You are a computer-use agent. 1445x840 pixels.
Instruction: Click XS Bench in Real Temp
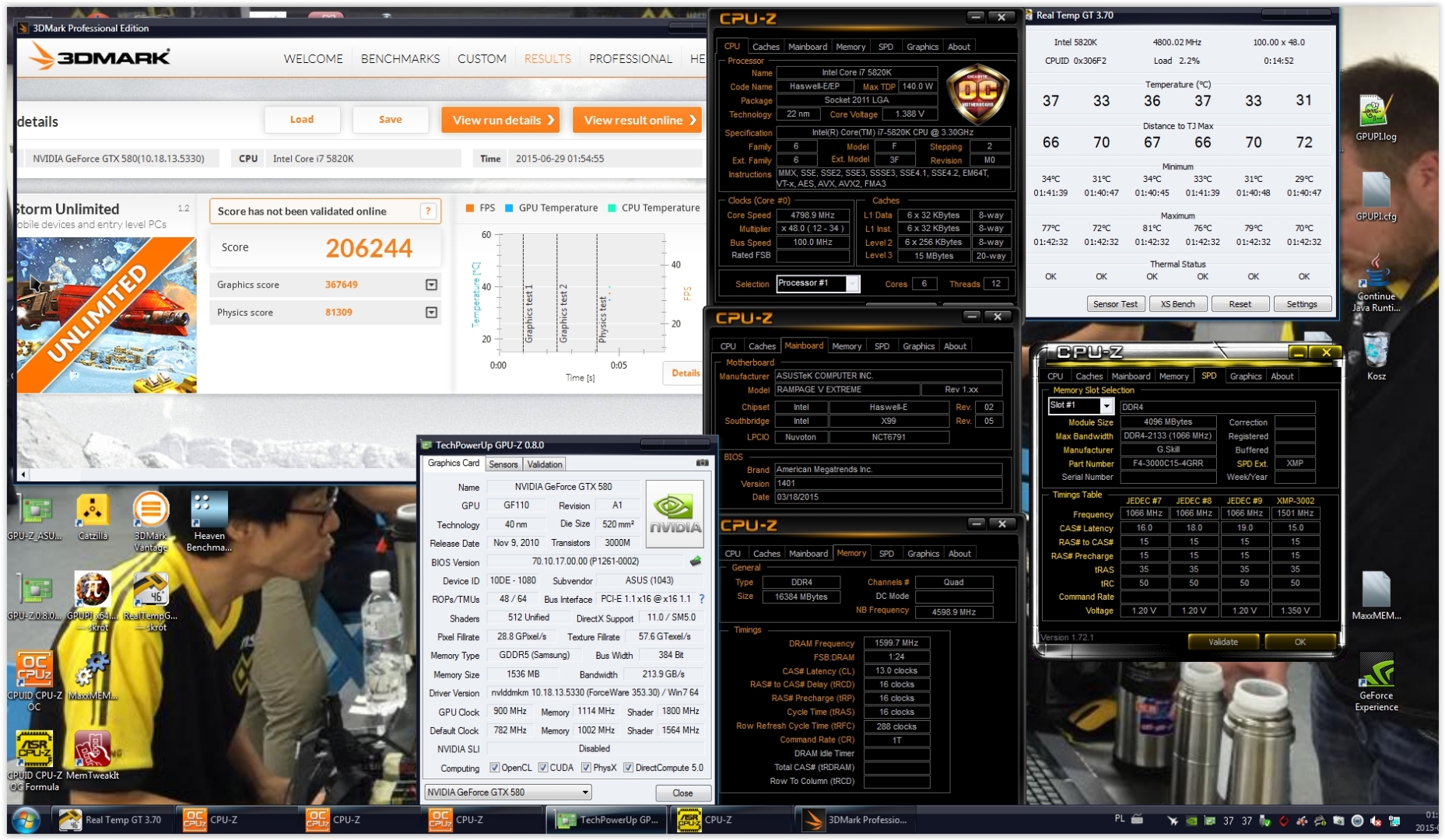[x=1178, y=304]
